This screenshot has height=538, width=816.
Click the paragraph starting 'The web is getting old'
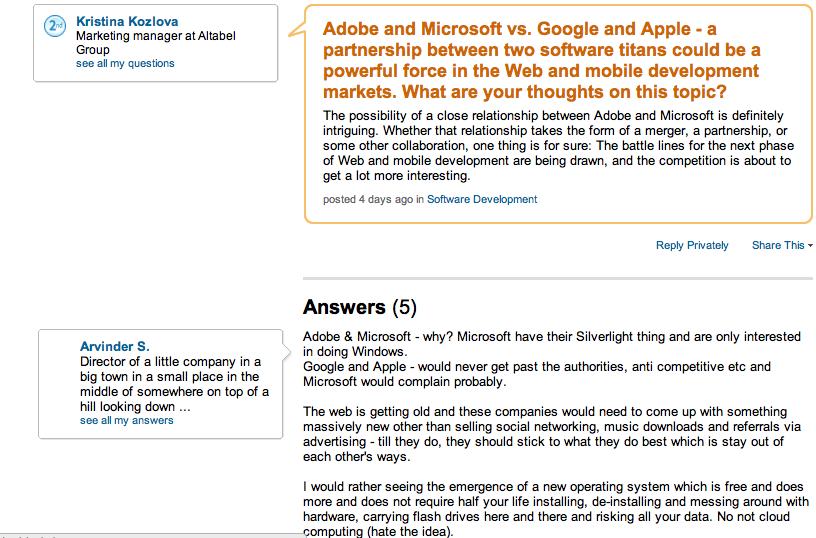545,434
